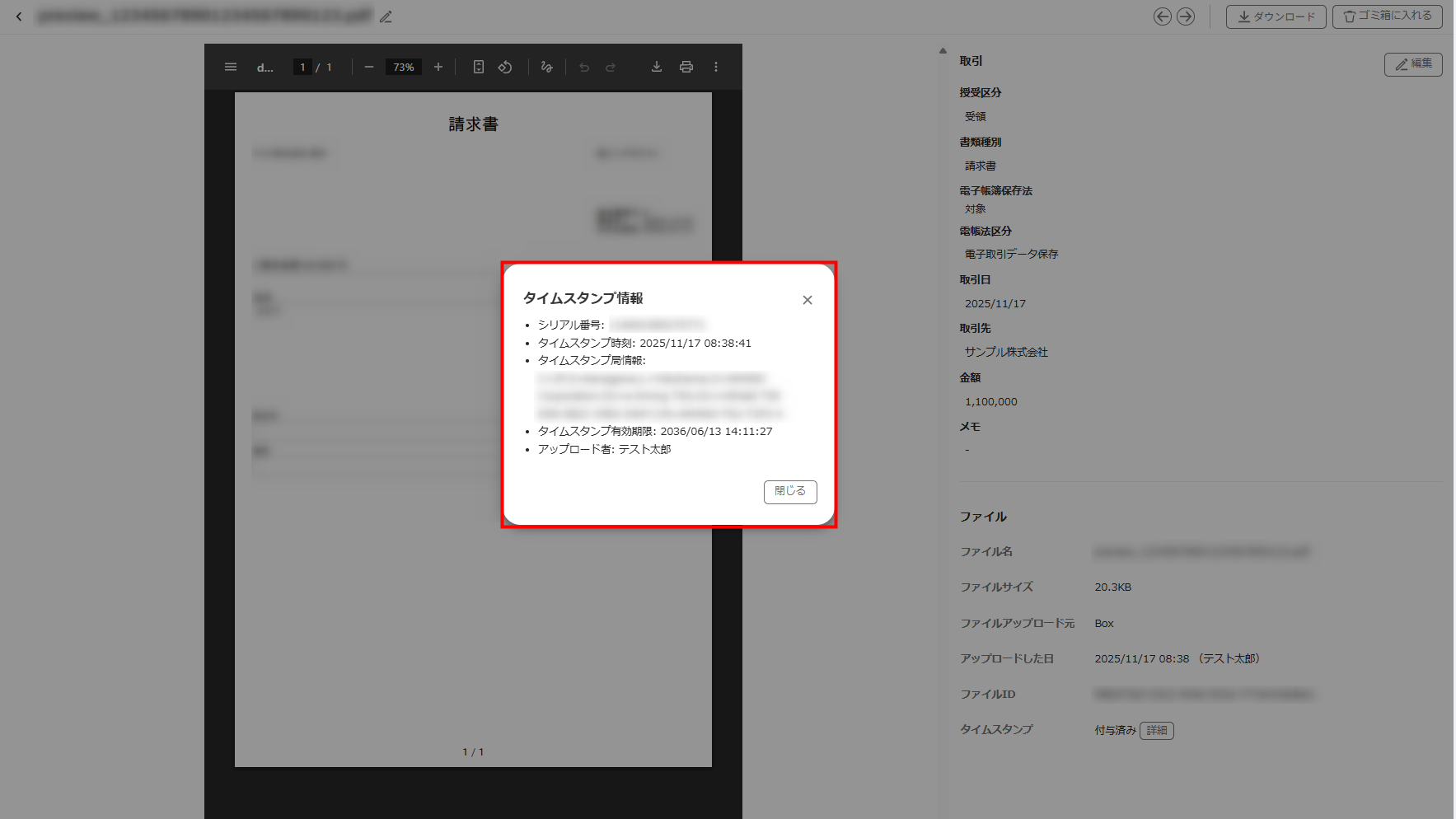The width and height of the screenshot is (1456, 819).
Task: Open the PDF viewer sidebar menu icon
Action: tap(231, 67)
